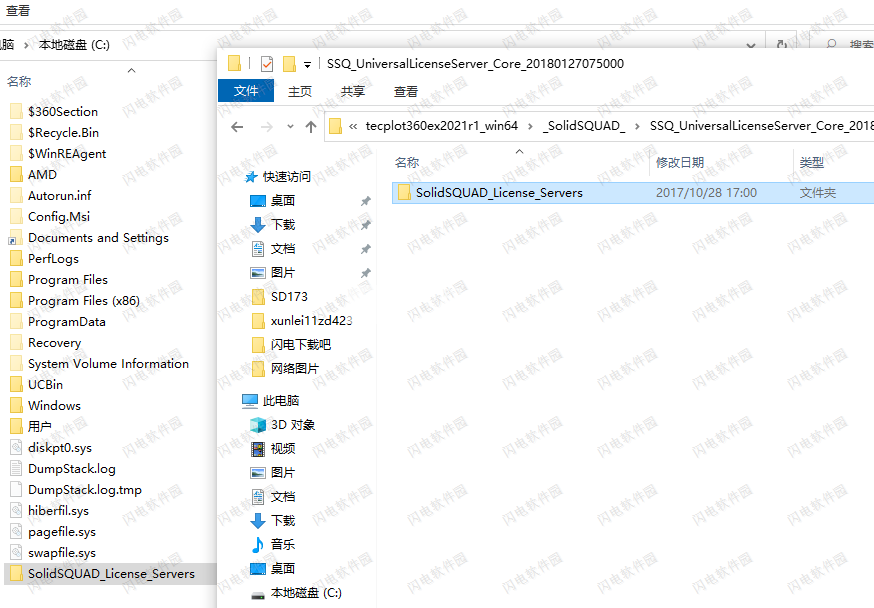Open 音乐 under This PC
Image resolution: width=874 pixels, height=608 pixels.
(x=273, y=544)
